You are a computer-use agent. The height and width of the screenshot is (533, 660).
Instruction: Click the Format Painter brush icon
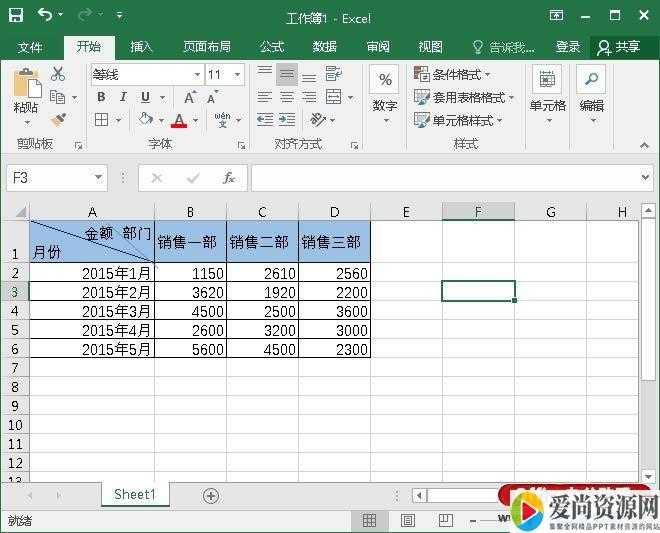(58, 120)
